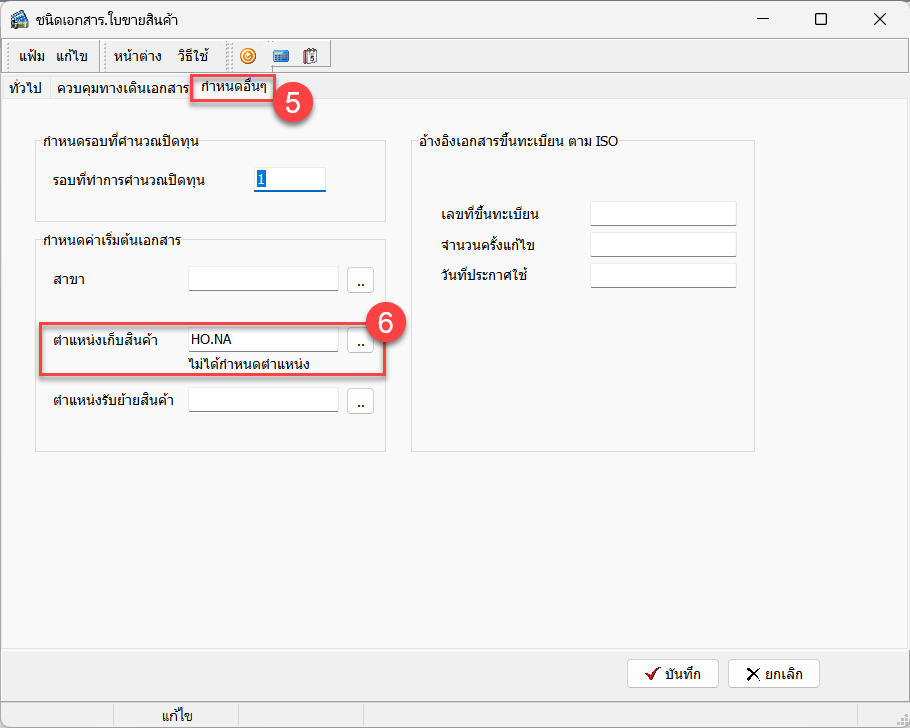Click the จำนวนครั้งแก้ไข input box
The width and height of the screenshot is (910, 728).
663,245
